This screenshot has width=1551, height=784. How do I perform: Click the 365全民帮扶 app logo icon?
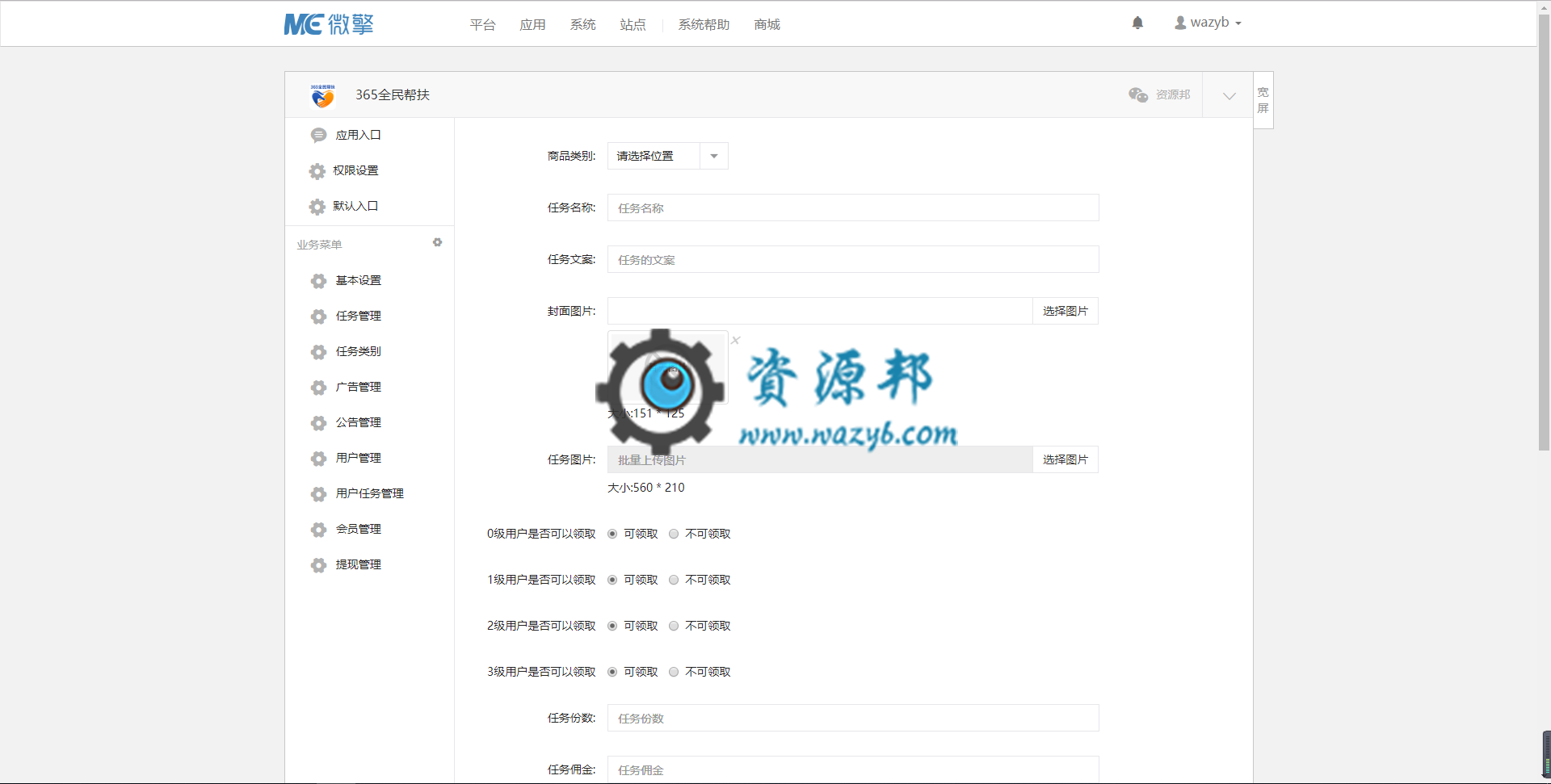[323, 95]
